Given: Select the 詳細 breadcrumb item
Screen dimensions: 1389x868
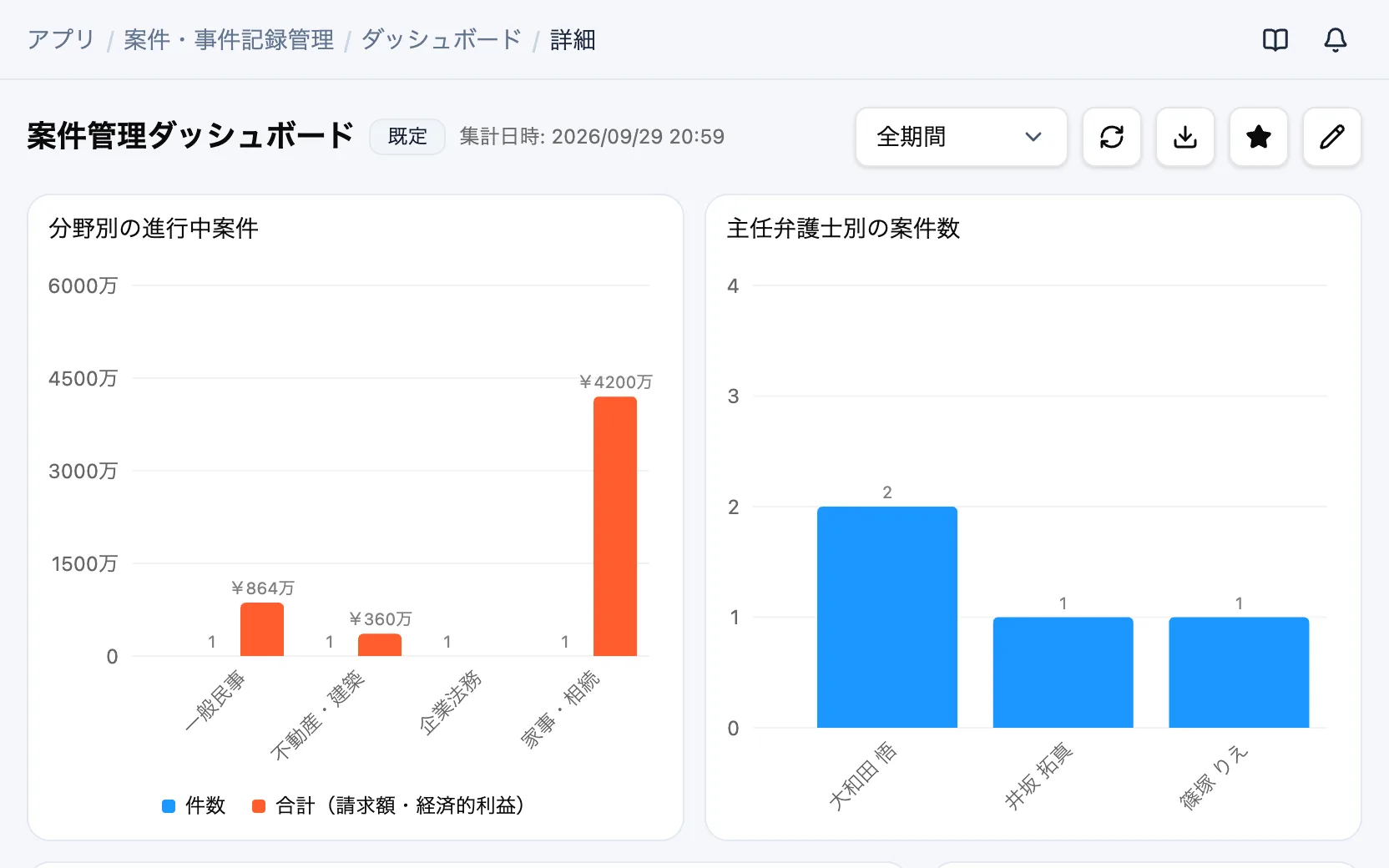Looking at the screenshot, I should pos(573,40).
